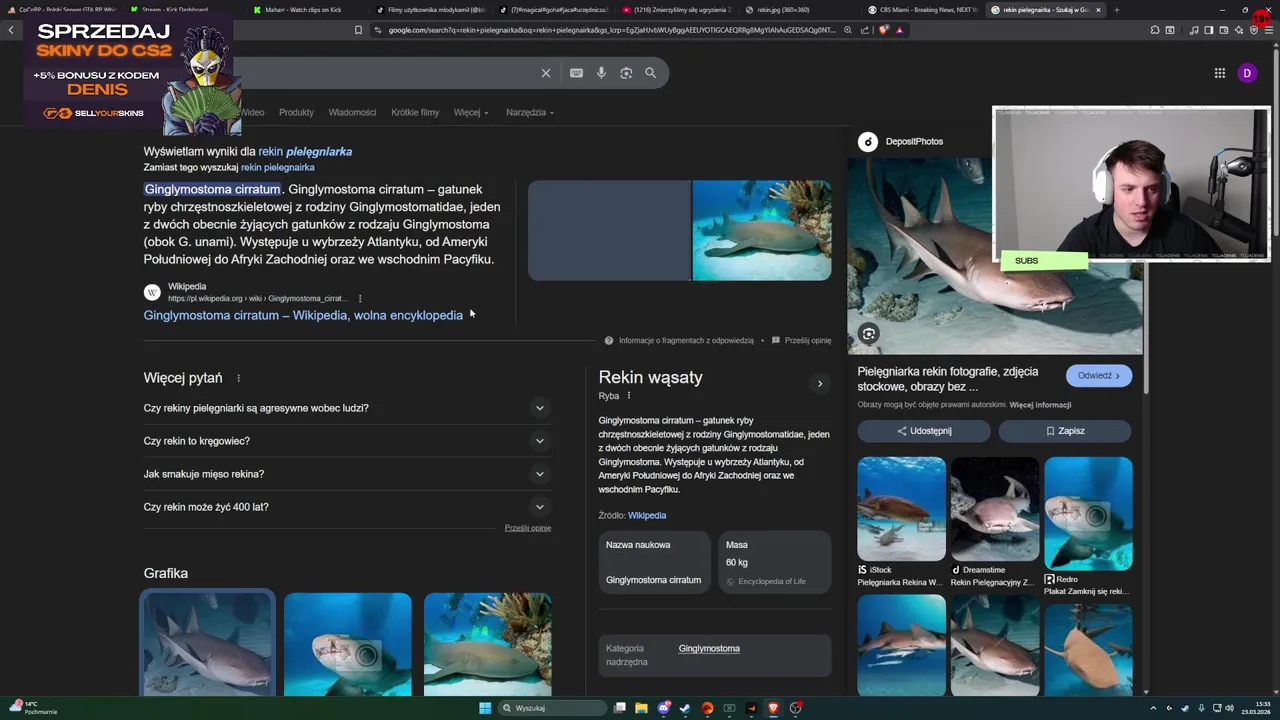Open the nurse shark photo in featured snippet
This screenshot has width=1280, height=720.
click(762, 231)
